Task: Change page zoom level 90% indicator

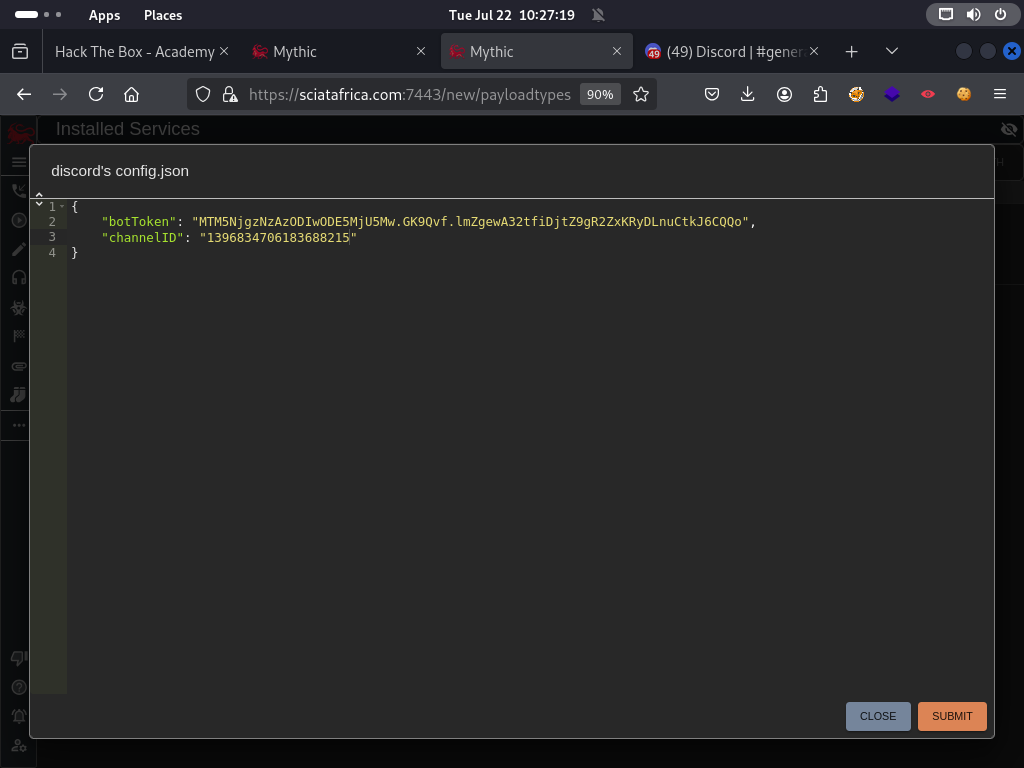Action: pyautogui.click(x=600, y=94)
